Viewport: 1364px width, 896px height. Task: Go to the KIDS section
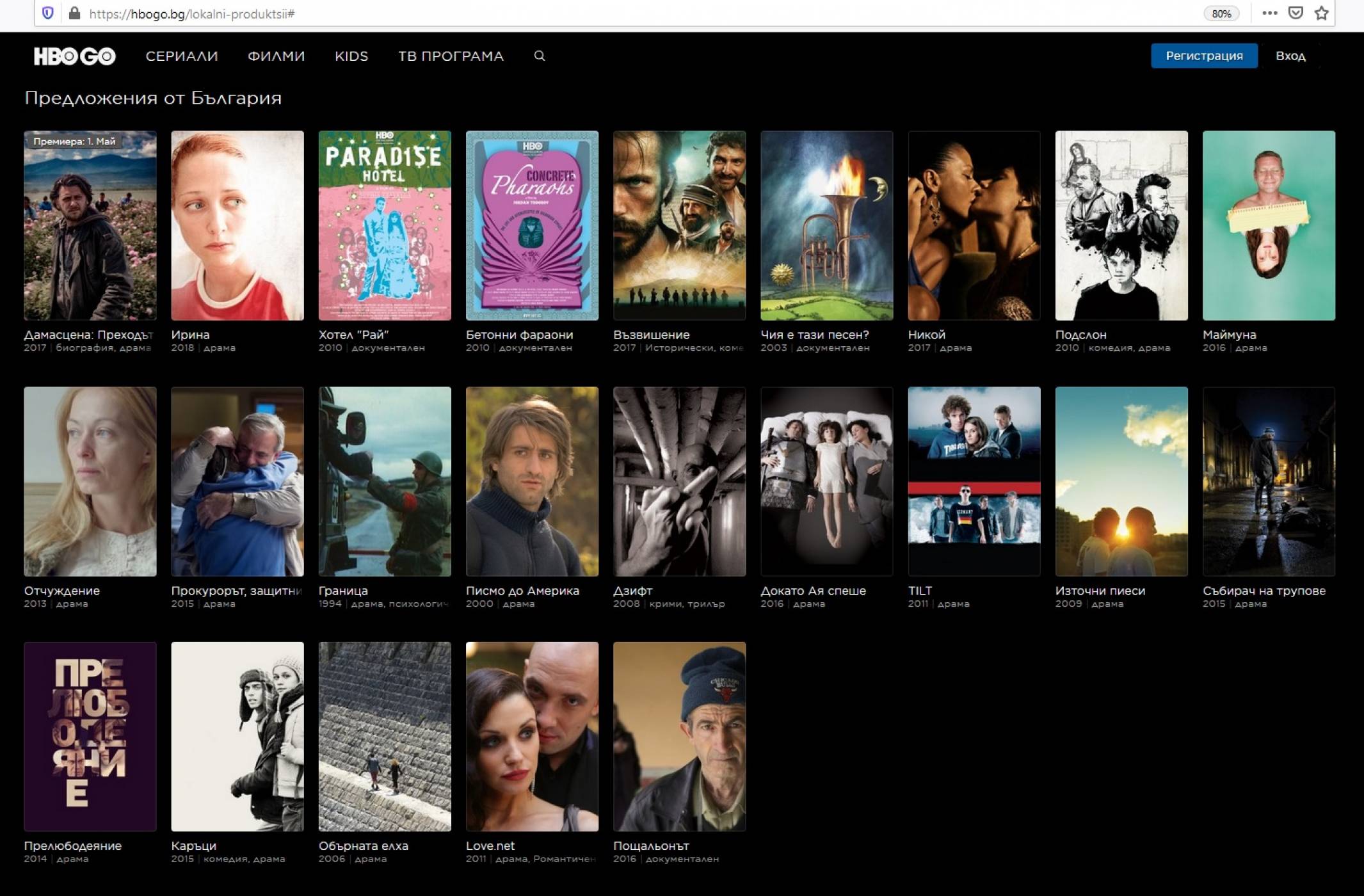coord(351,56)
